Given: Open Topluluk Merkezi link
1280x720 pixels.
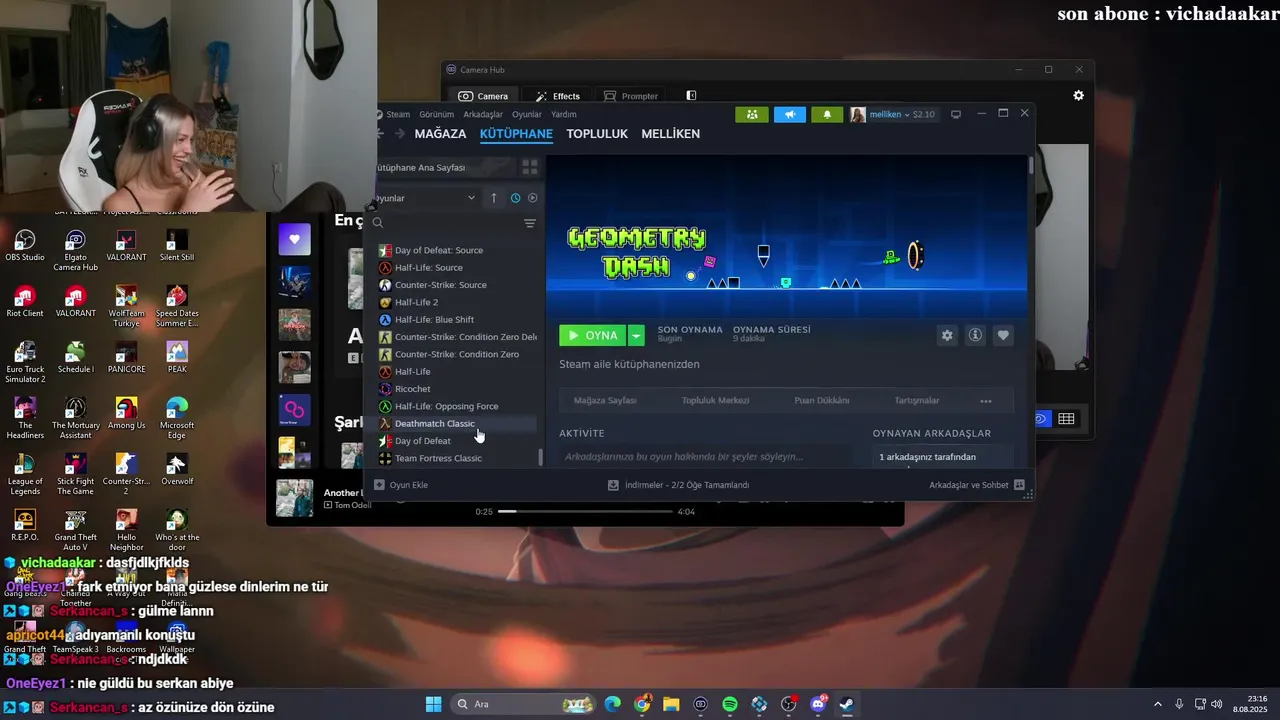Looking at the screenshot, I should click(715, 400).
